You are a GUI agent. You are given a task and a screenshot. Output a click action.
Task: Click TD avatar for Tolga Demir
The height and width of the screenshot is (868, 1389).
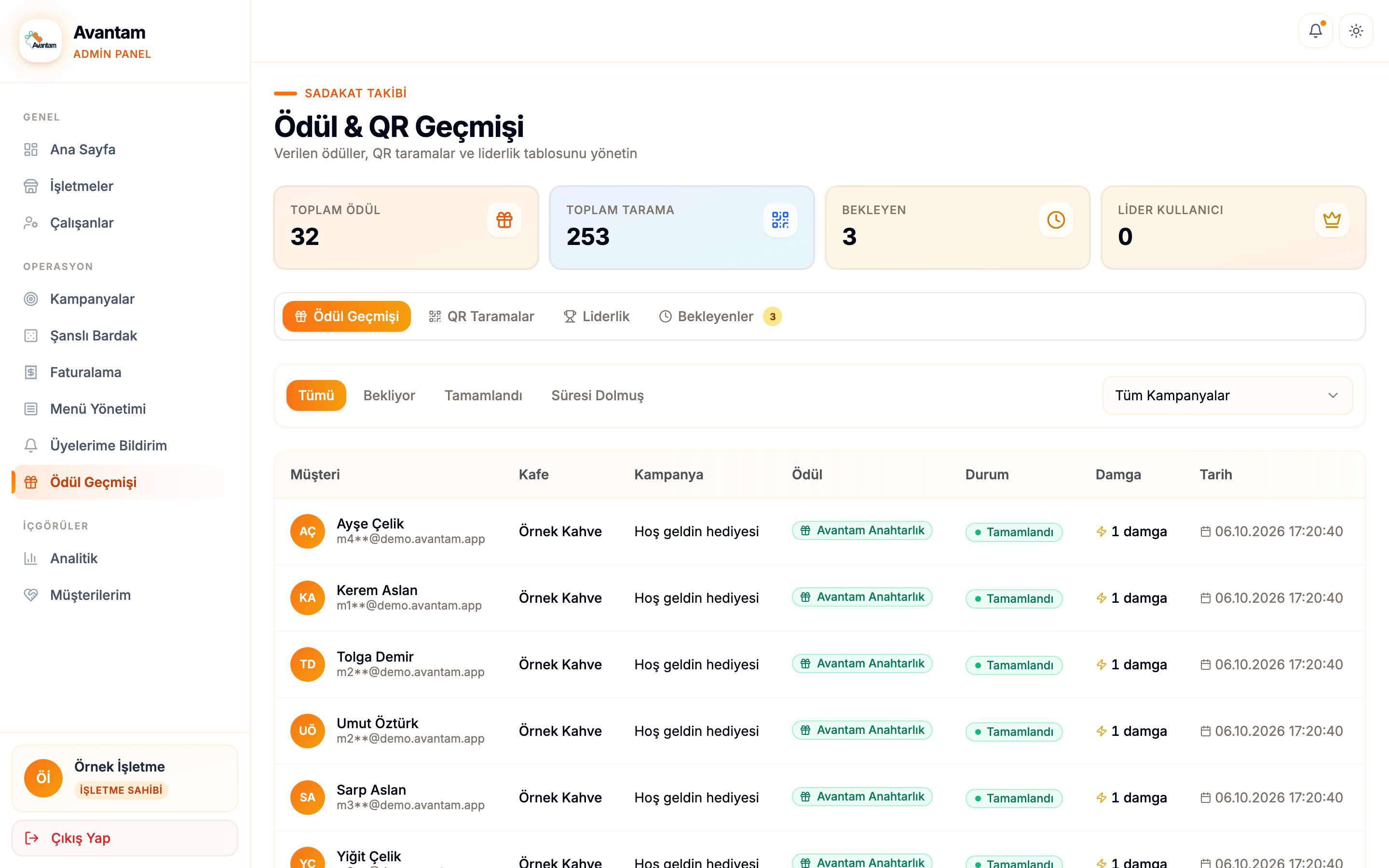[x=308, y=664]
